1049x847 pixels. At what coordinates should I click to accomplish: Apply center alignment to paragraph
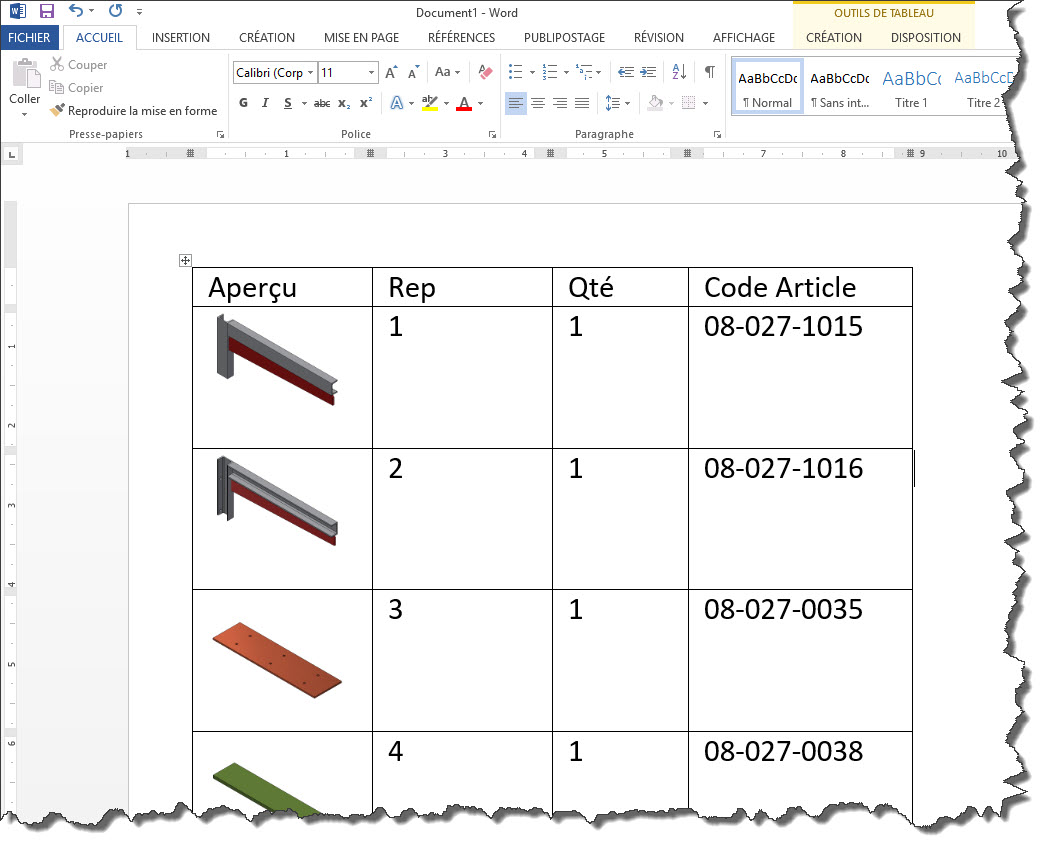click(x=538, y=103)
